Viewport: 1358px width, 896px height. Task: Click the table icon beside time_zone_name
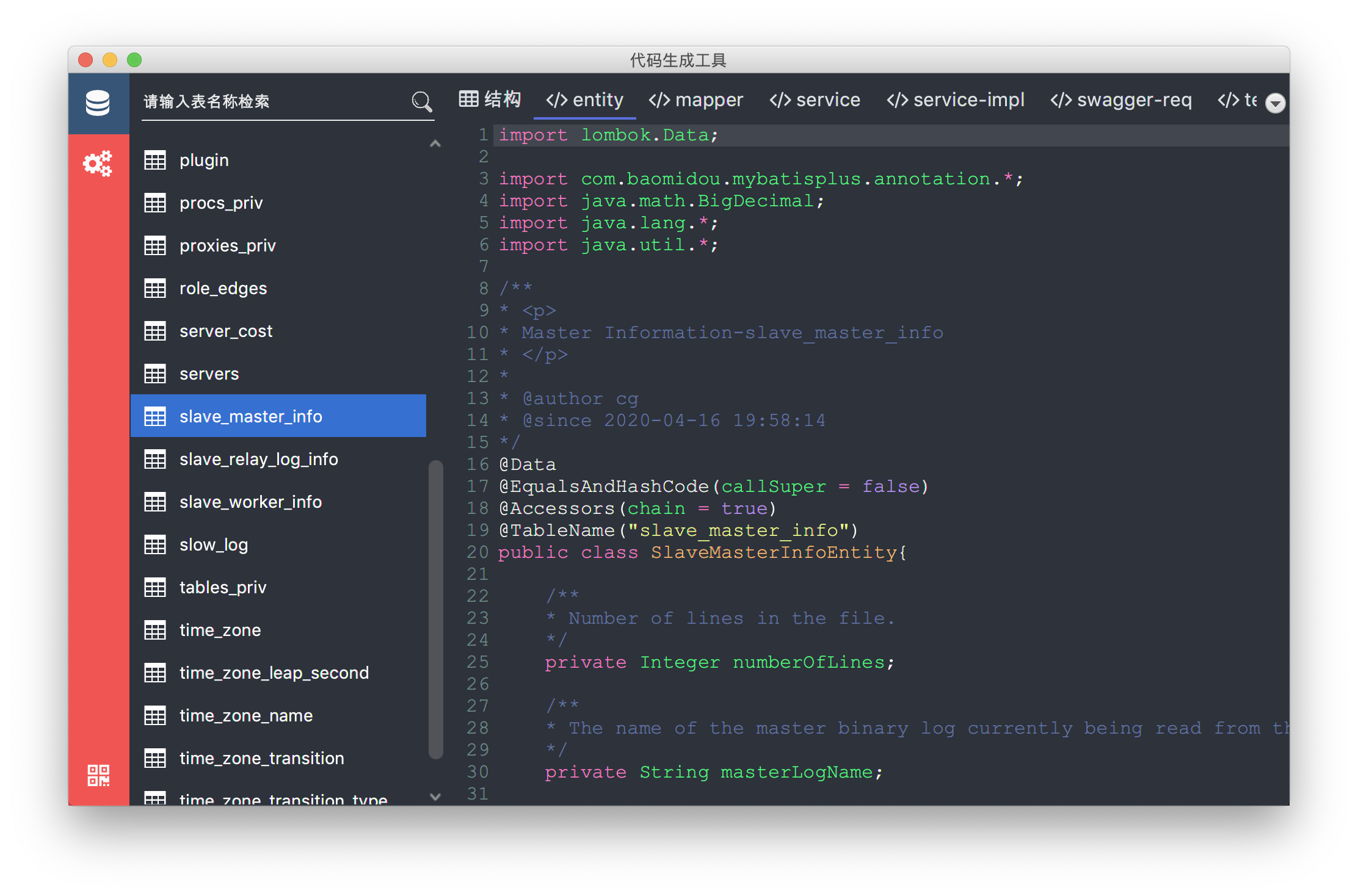click(155, 716)
